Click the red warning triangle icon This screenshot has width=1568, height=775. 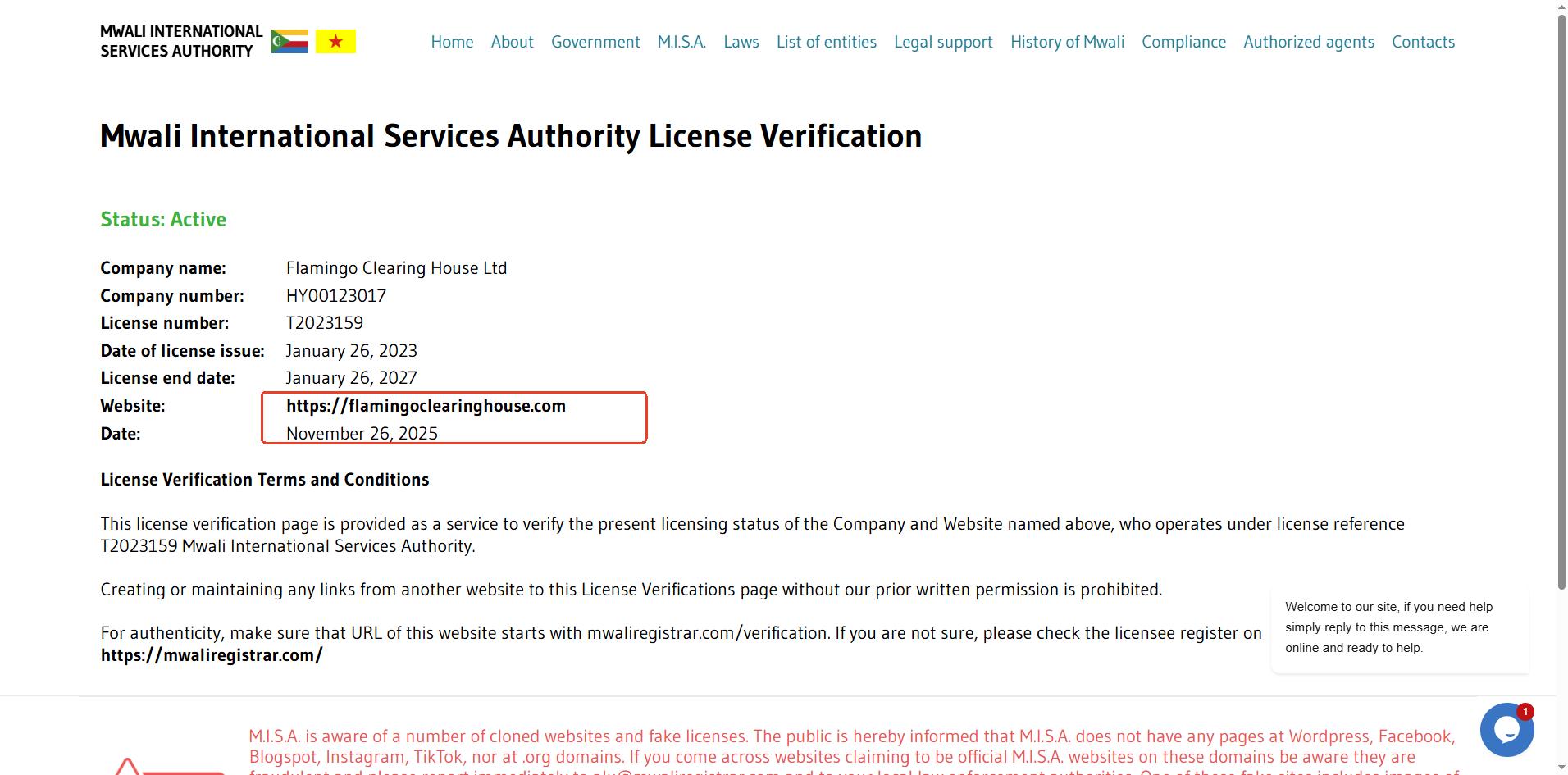[127, 768]
